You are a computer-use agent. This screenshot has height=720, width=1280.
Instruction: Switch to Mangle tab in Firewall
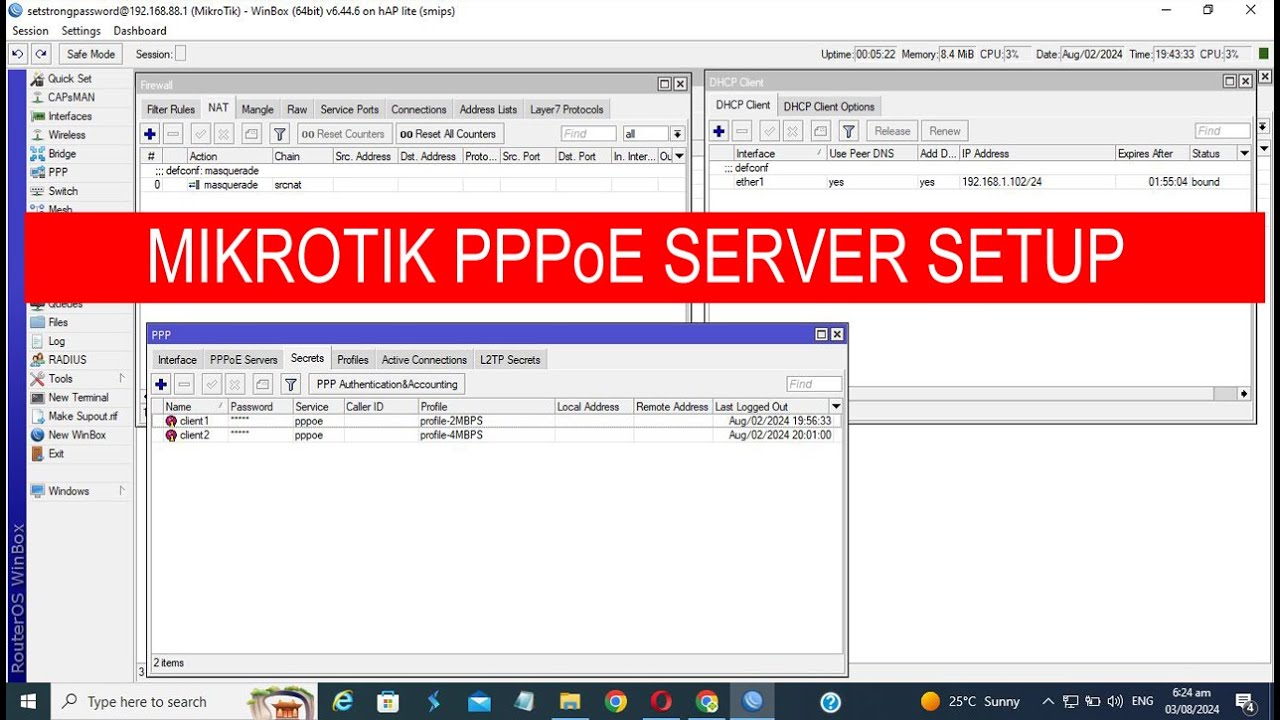(257, 110)
